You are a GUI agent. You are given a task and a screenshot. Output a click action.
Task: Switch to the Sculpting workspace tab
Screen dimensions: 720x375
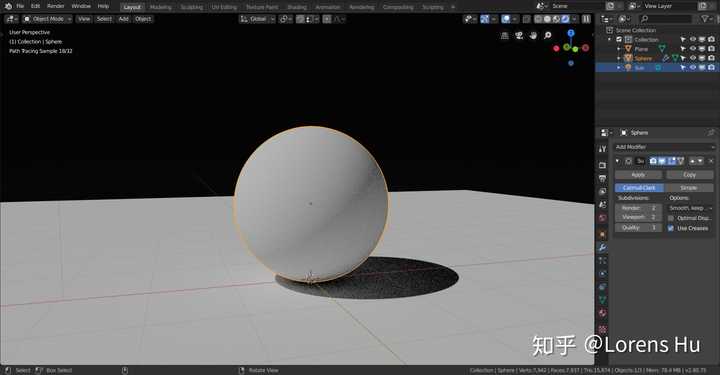[191, 7]
